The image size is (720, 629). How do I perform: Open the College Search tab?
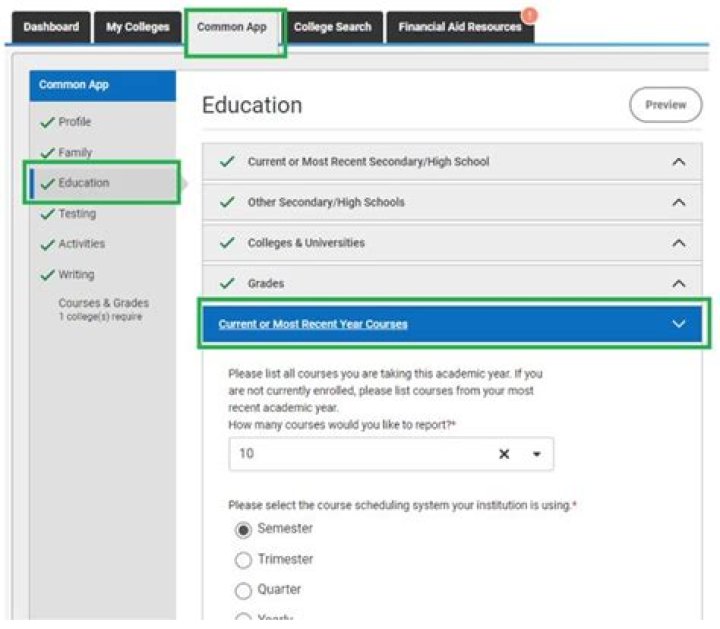(333, 27)
